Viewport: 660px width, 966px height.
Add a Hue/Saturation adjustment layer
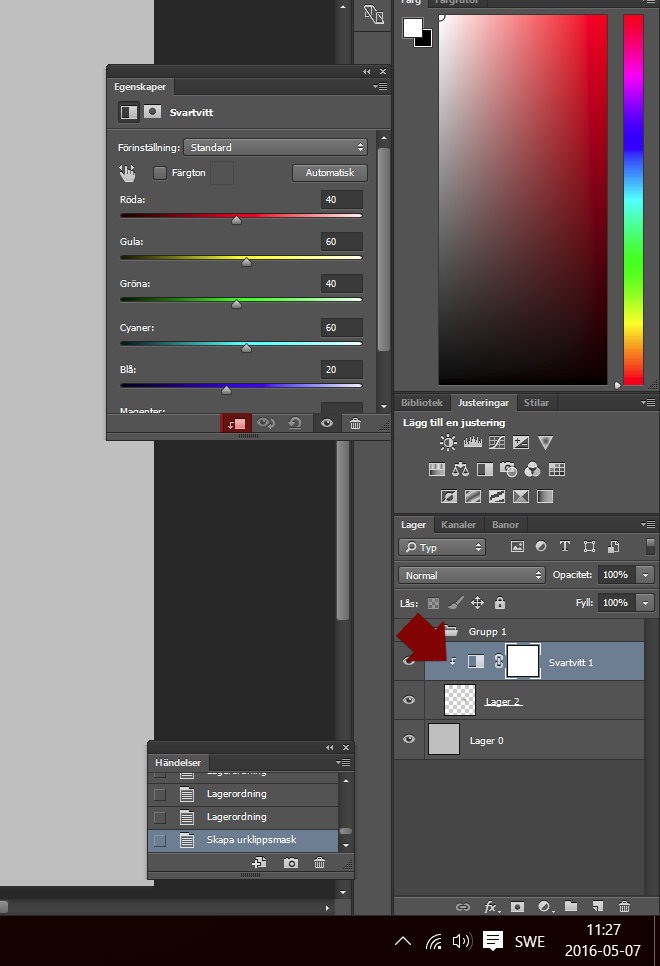(436, 469)
